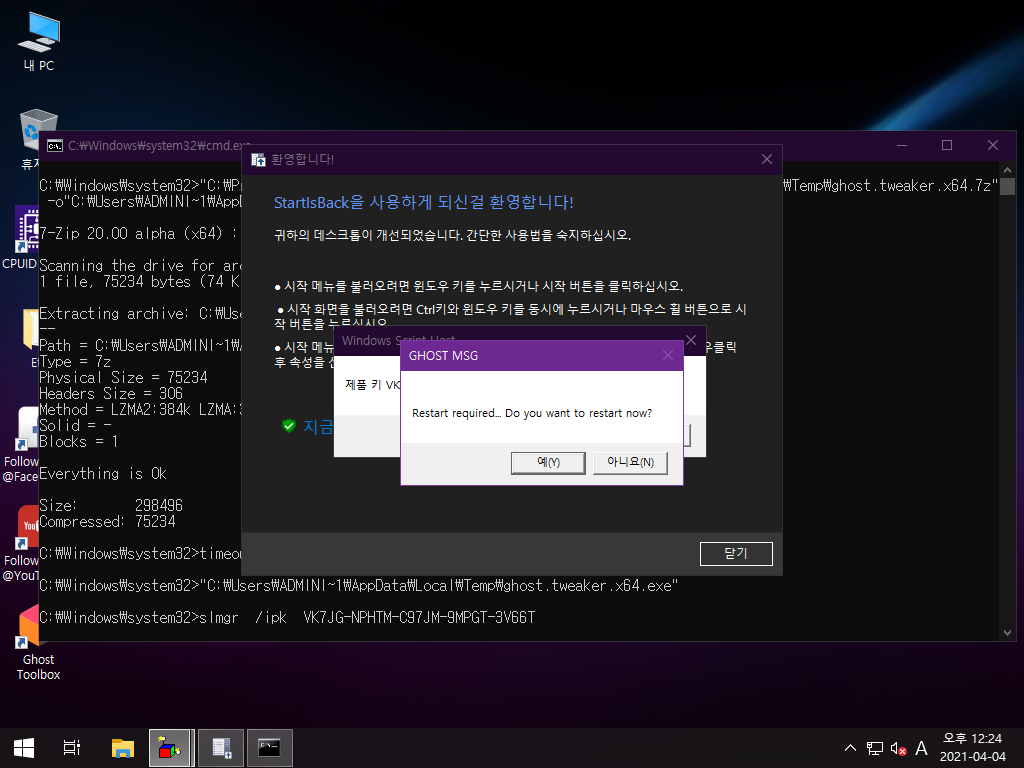Image resolution: width=1024 pixels, height=768 pixels.
Task: Close the Windows Script Host dialog
Action: click(691, 340)
